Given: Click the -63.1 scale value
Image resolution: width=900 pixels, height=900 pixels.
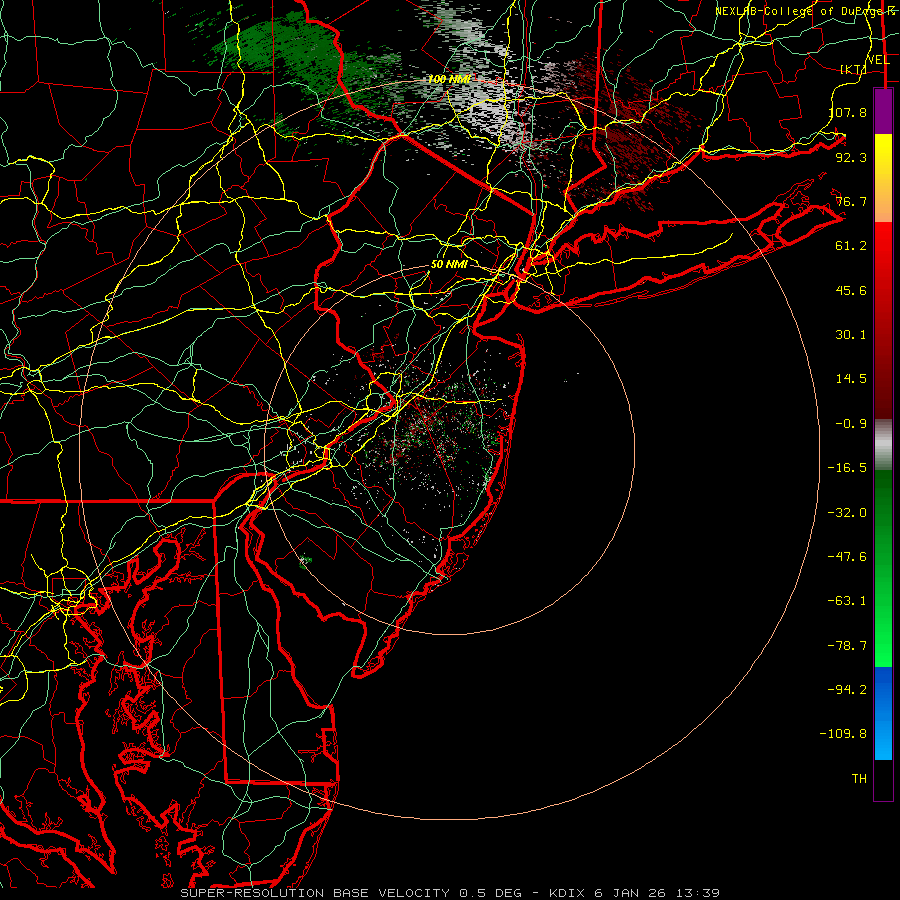Looking at the screenshot, I should tap(847, 601).
